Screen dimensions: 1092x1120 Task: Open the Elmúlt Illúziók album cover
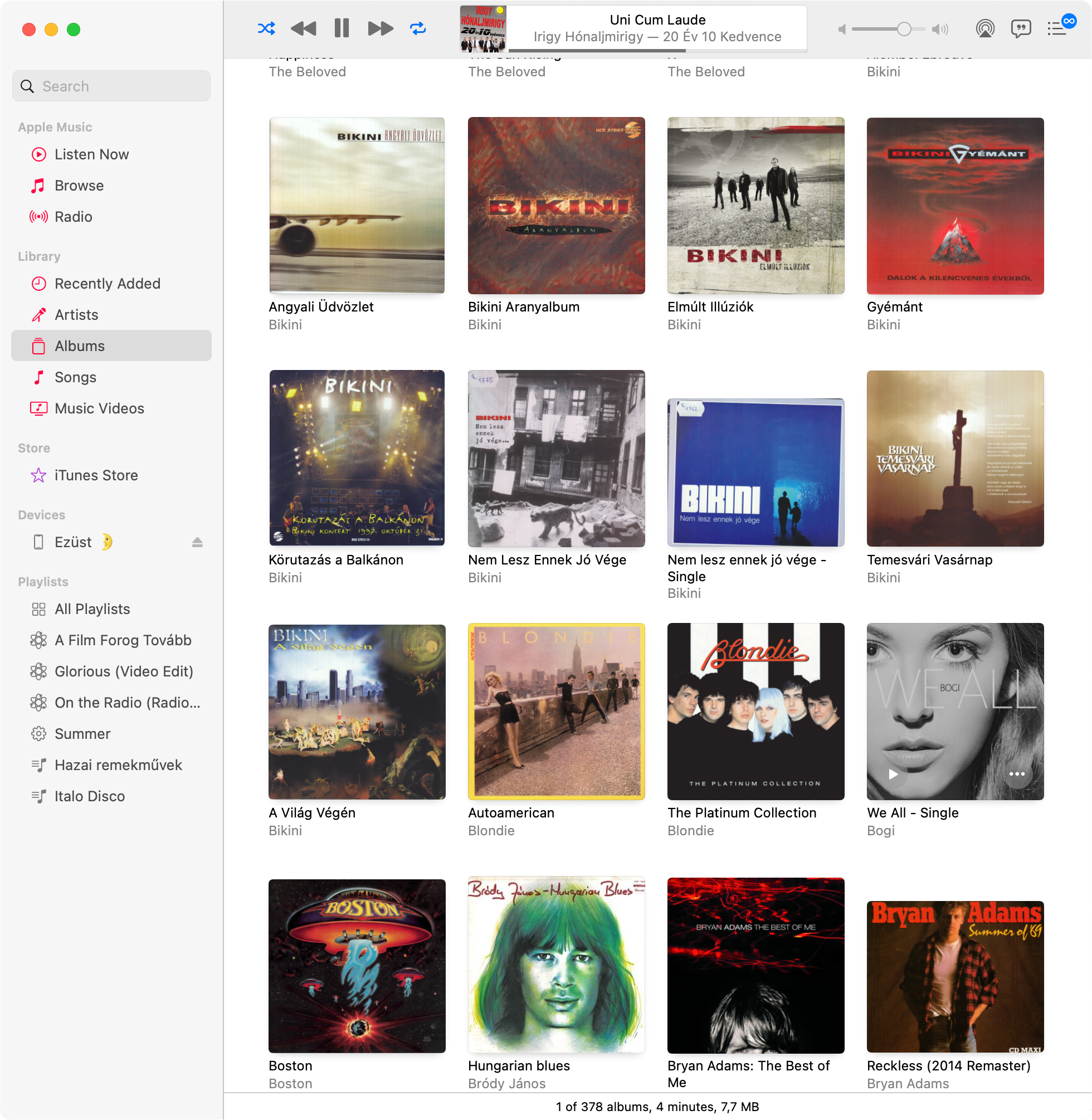tap(756, 205)
